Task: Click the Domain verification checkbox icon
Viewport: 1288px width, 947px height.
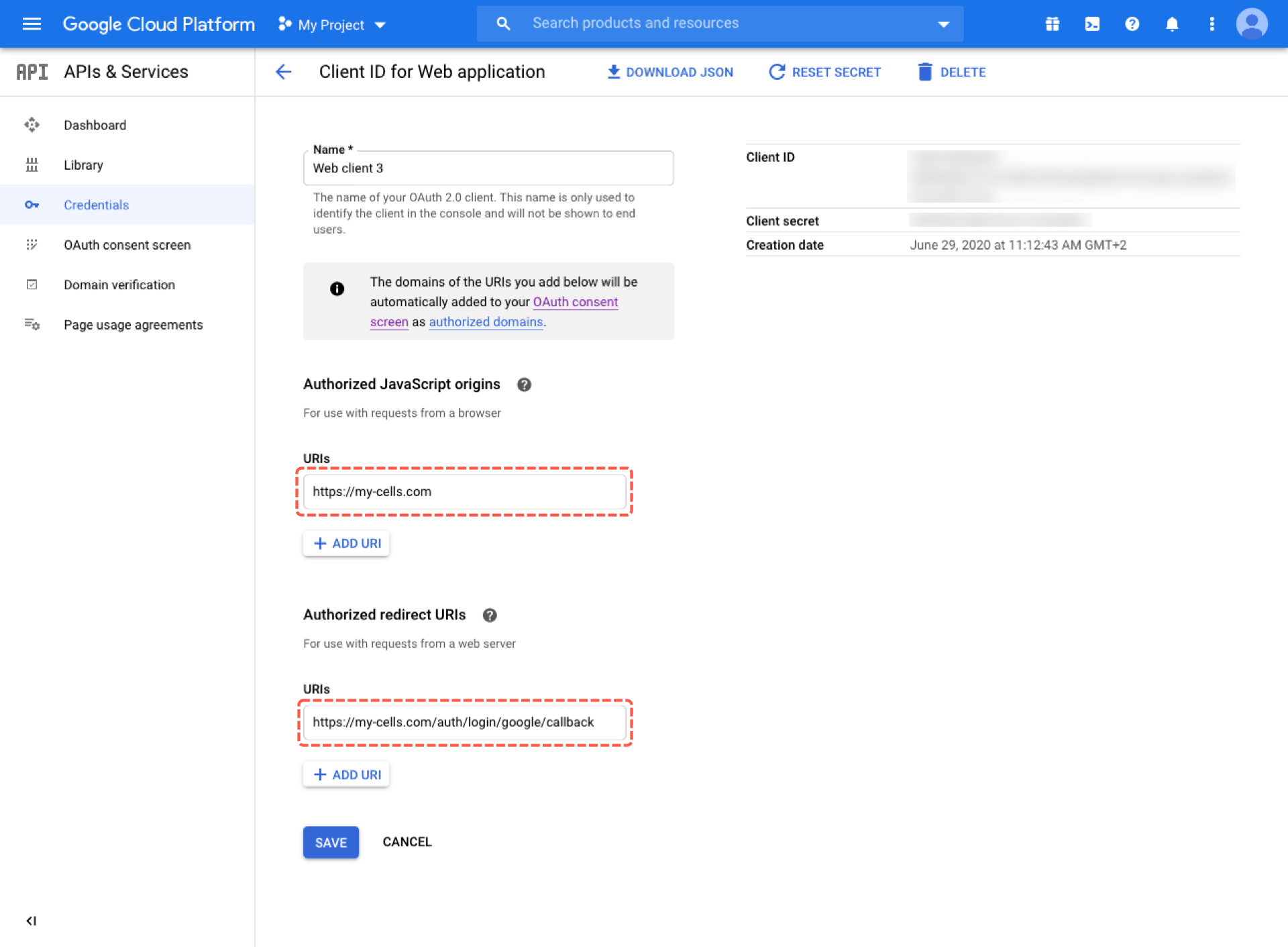Action: pyautogui.click(x=32, y=285)
